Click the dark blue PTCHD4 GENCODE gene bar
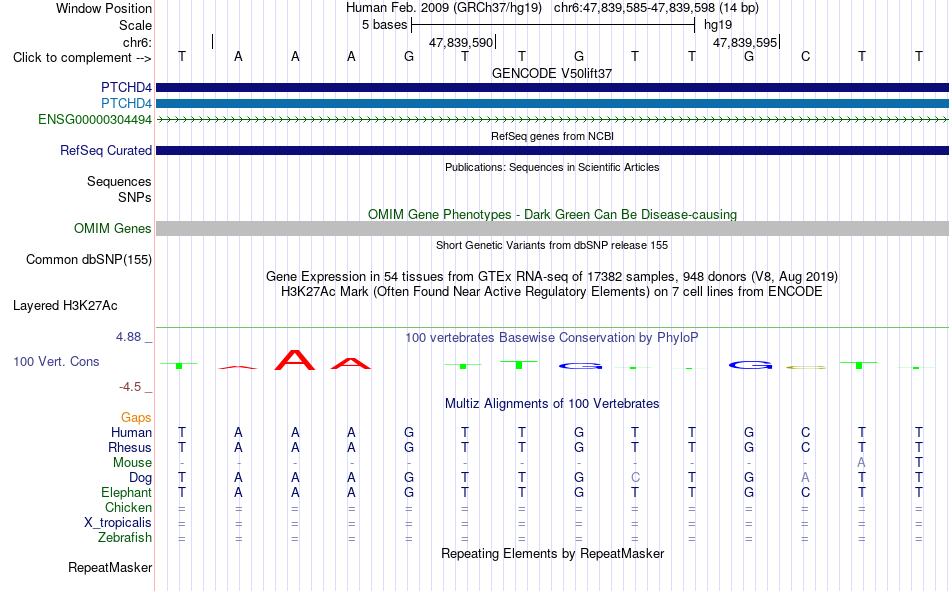This screenshot has height=591, width=950. tap(552, 87)
